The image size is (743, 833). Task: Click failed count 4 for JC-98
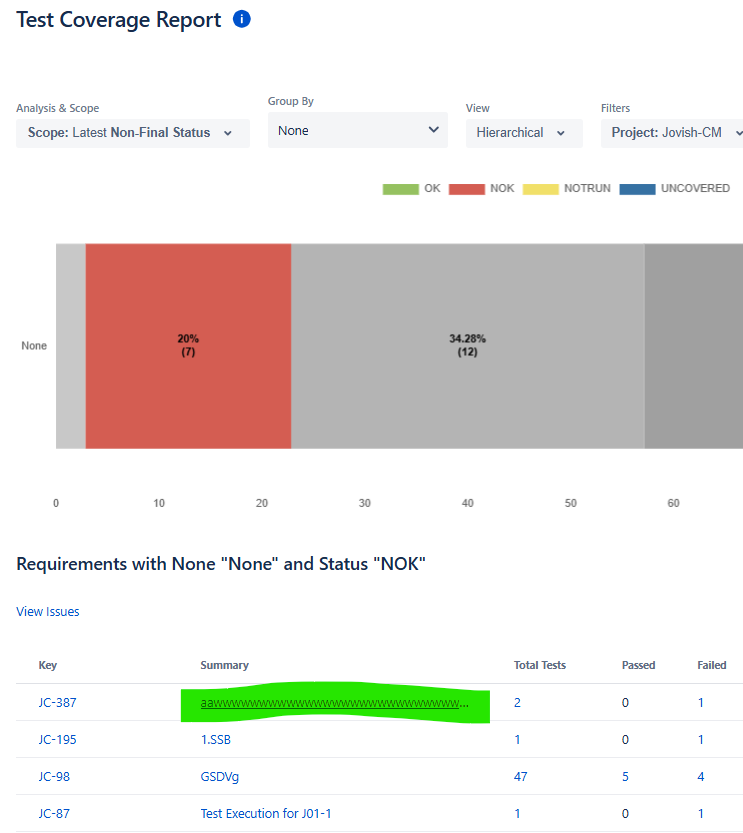coord(701,777)
